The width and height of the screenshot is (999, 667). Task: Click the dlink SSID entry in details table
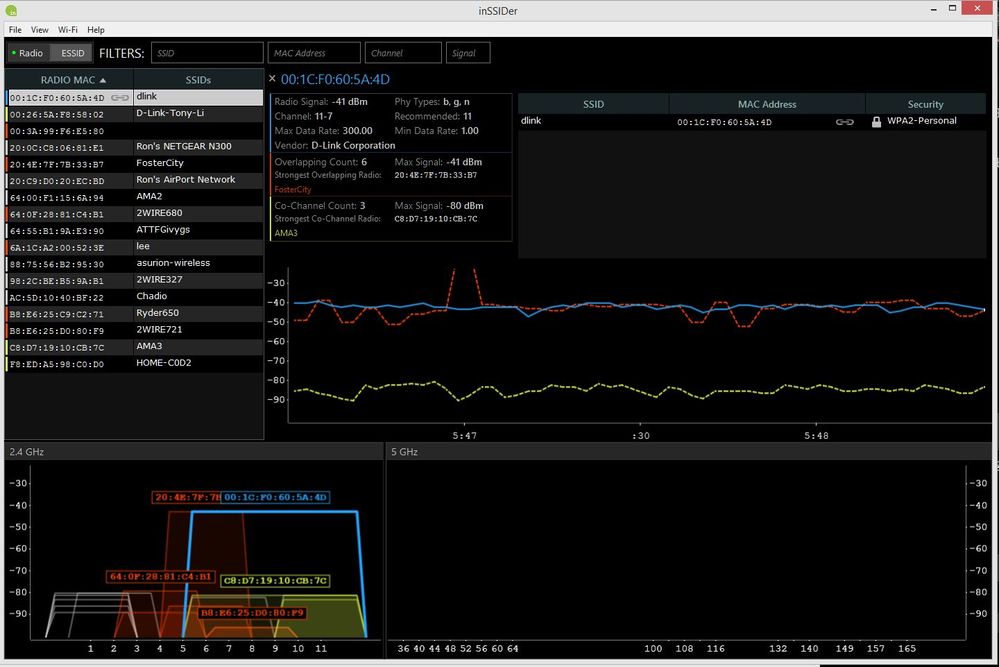(531, 120)
